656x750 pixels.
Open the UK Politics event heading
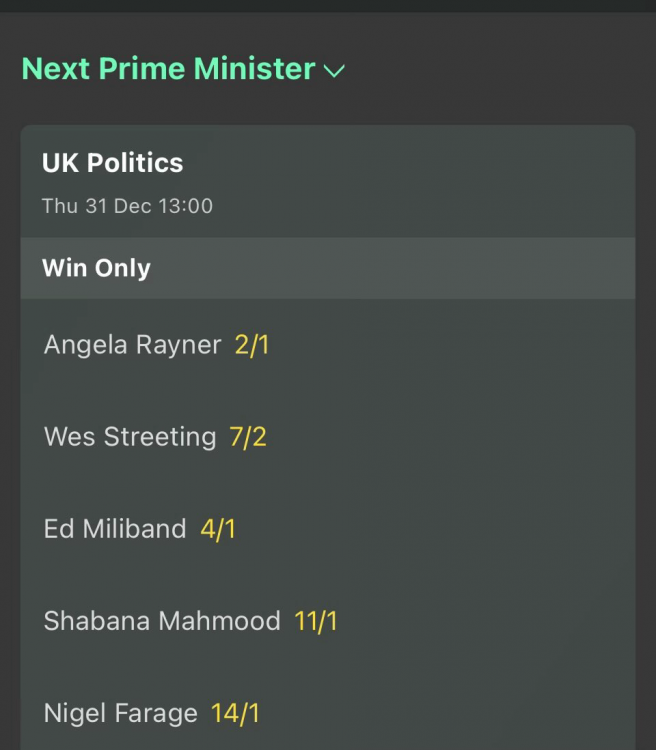coord(112,163)
